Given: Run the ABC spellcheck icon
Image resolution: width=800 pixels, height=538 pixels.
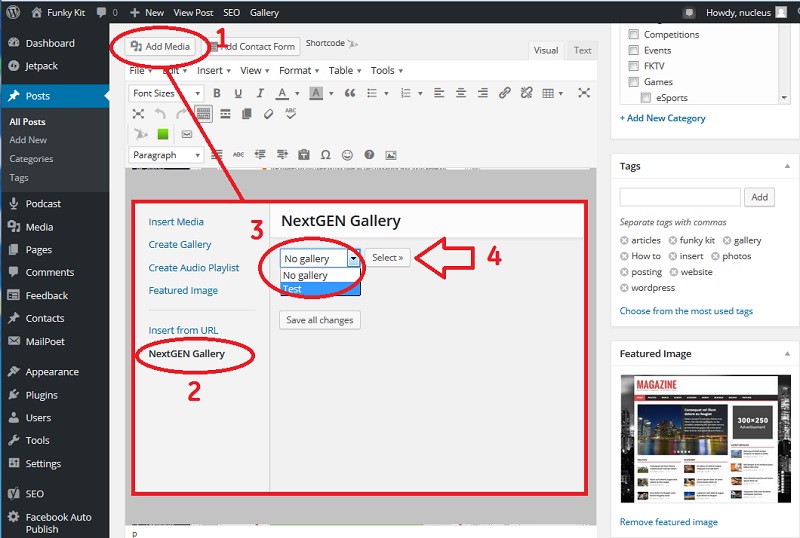Looking at the screenshot, I should click(x=290, y=113).
